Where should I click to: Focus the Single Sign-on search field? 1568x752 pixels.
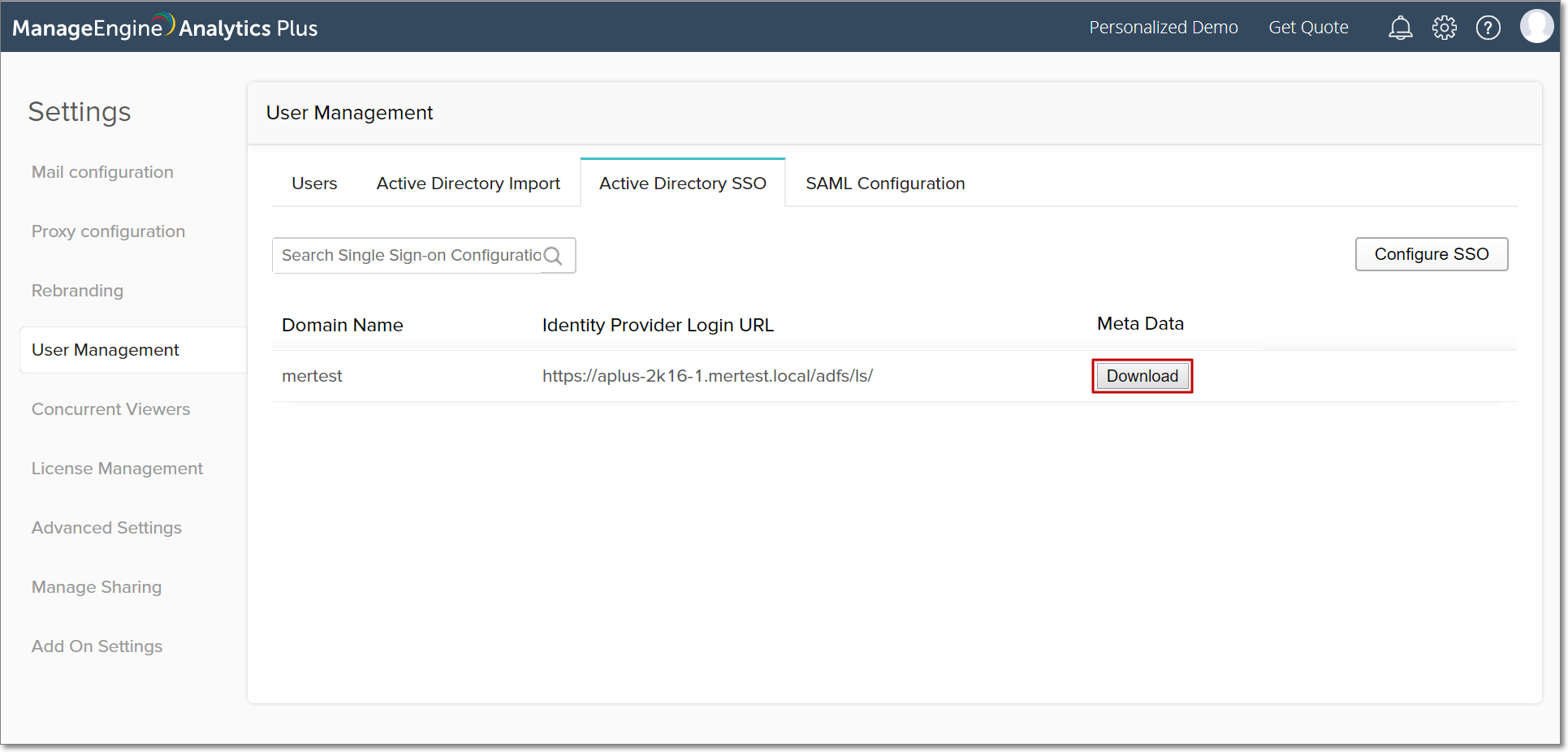coord(410,256)
